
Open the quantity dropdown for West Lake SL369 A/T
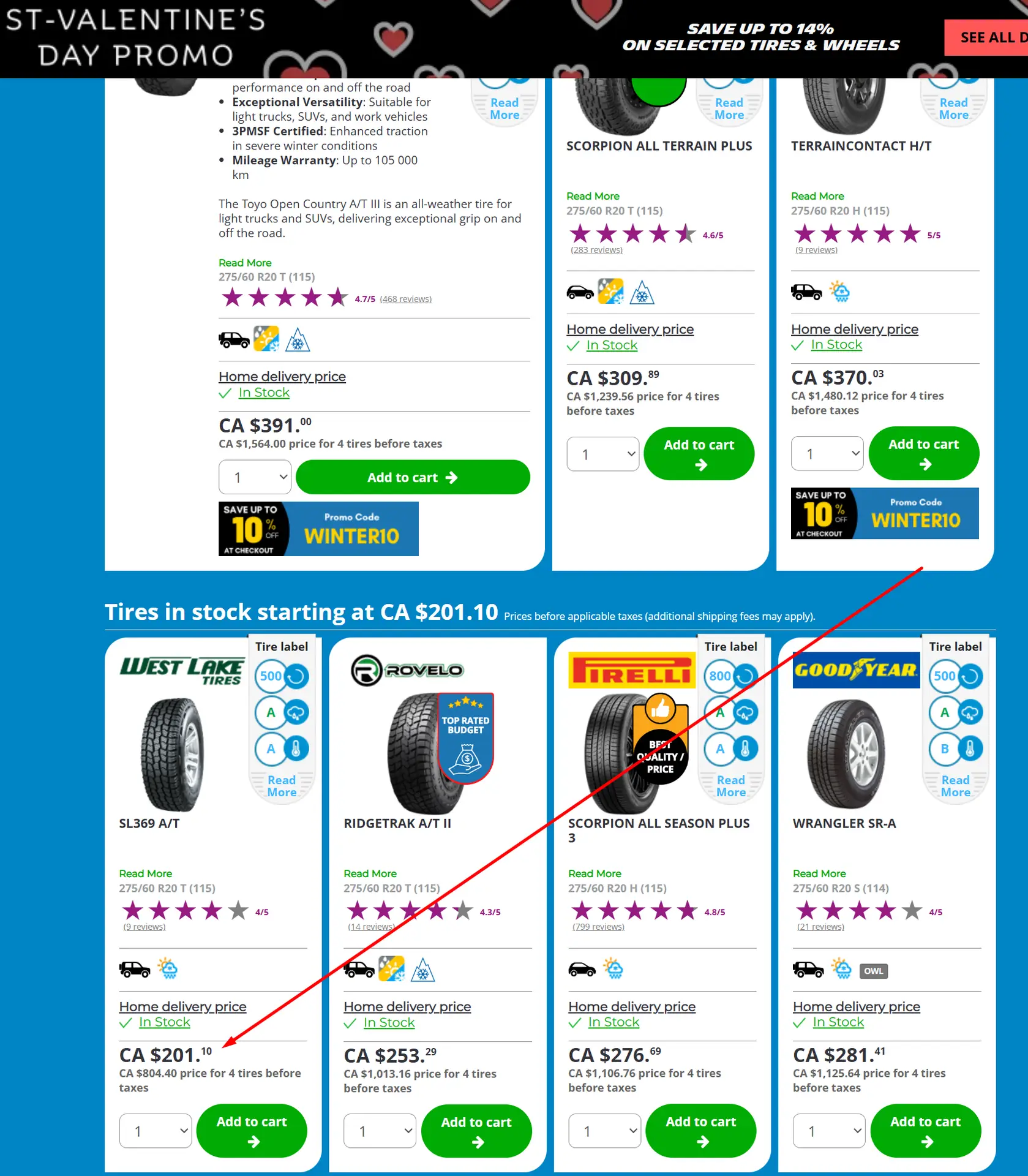(x=156, y=1131)
